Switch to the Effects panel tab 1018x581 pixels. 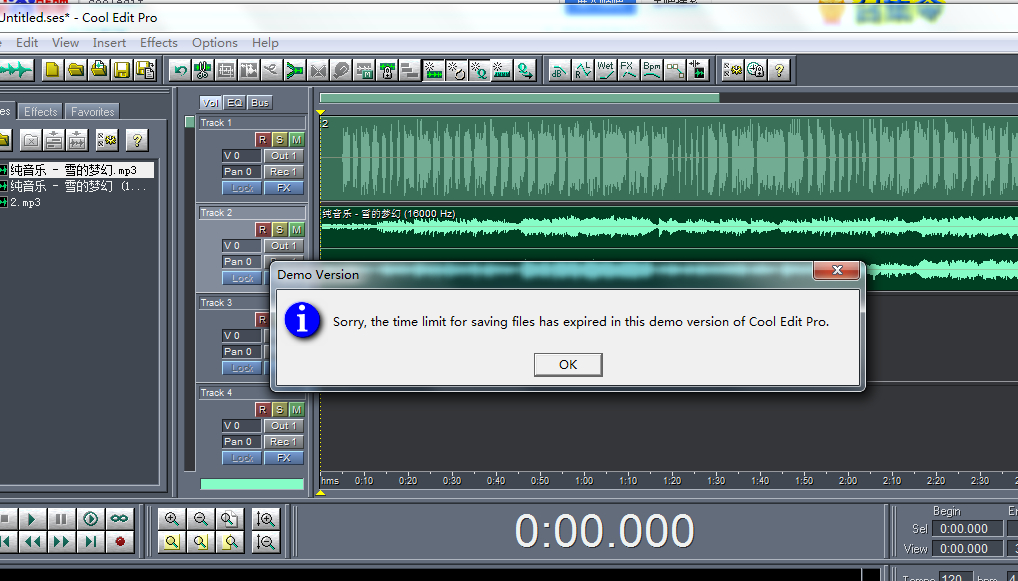click(x=41, y=112)
